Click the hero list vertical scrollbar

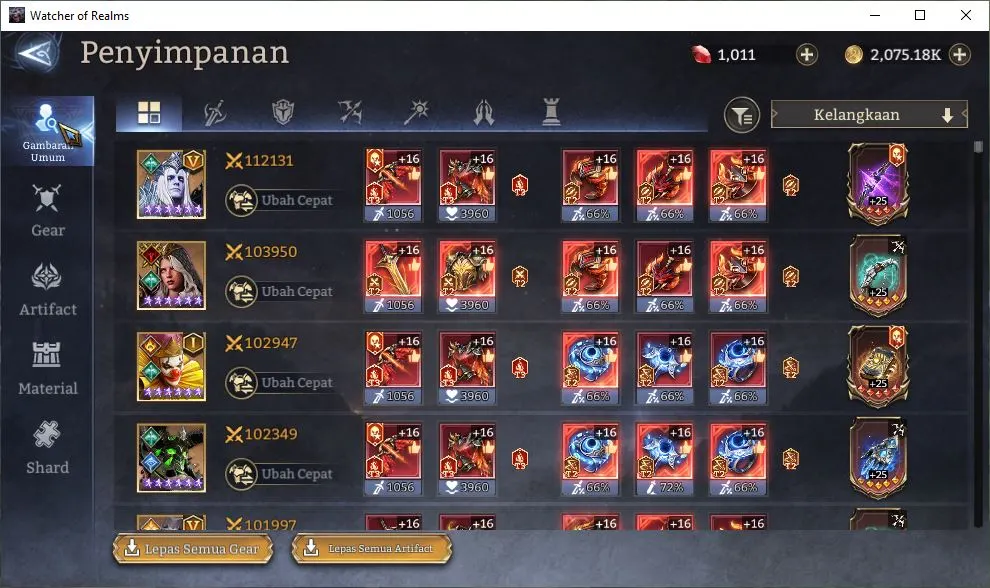pos(978,333)
